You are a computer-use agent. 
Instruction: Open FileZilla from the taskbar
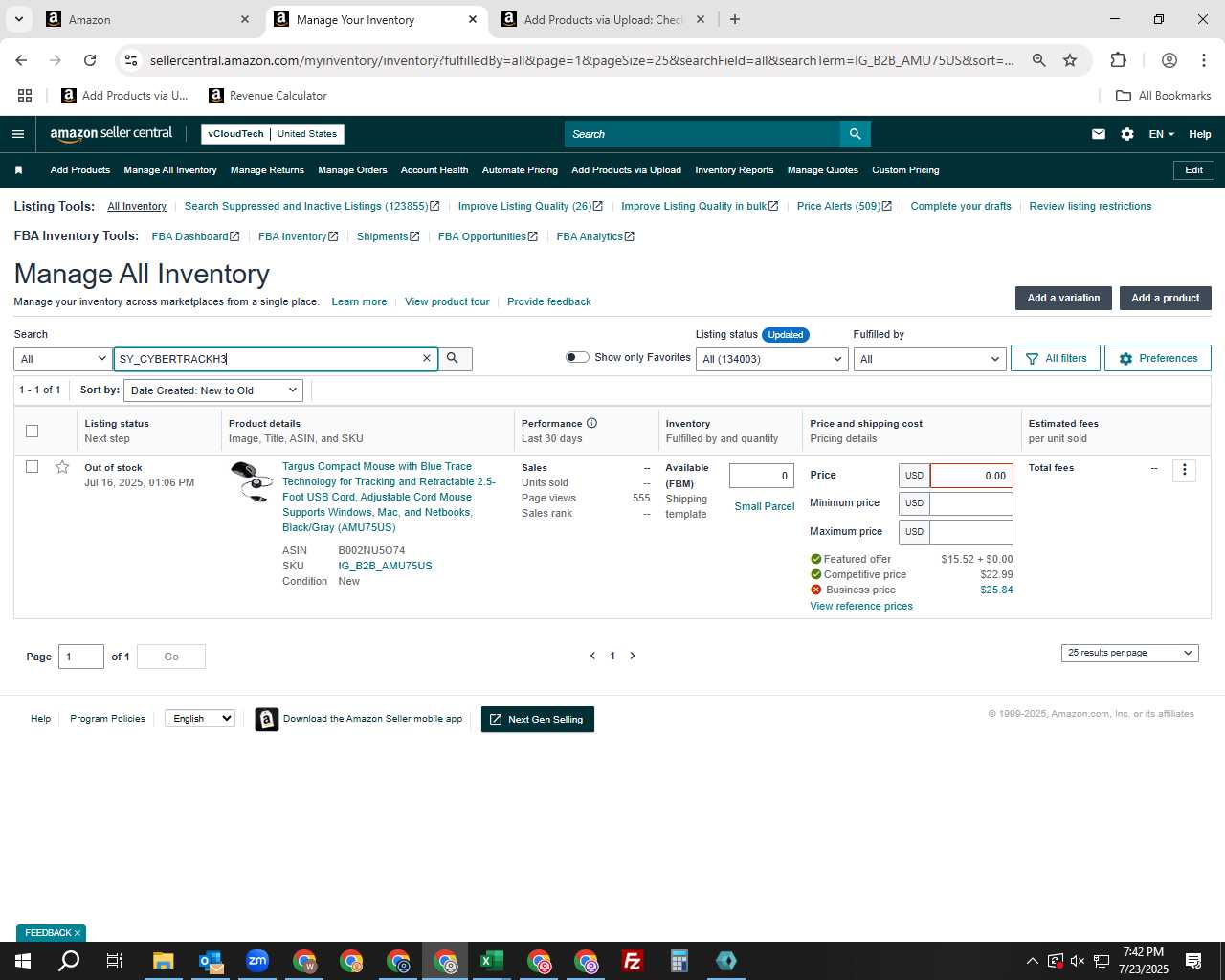coord(633,961)
